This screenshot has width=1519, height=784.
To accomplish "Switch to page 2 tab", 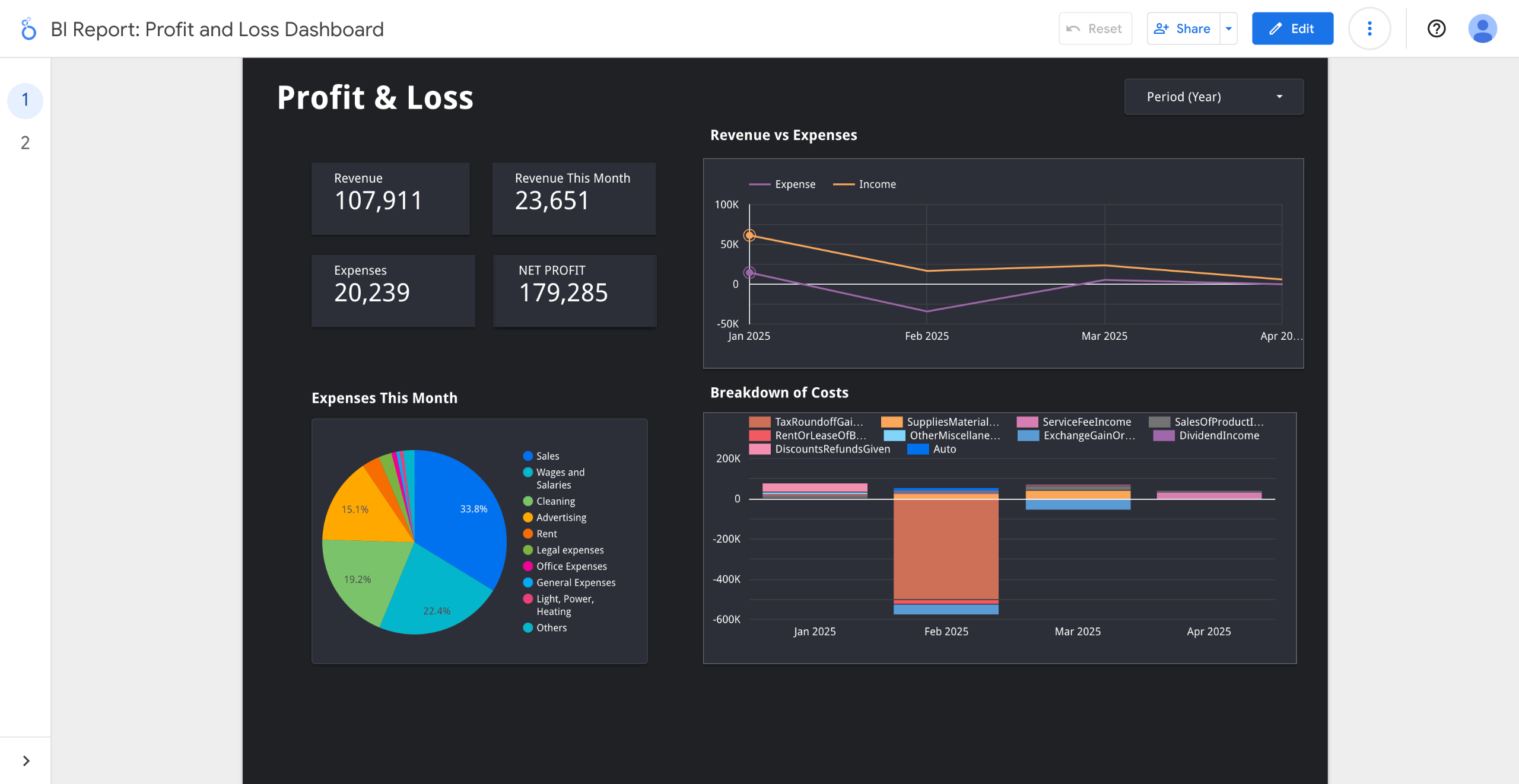I will click(x=25, y=143).
